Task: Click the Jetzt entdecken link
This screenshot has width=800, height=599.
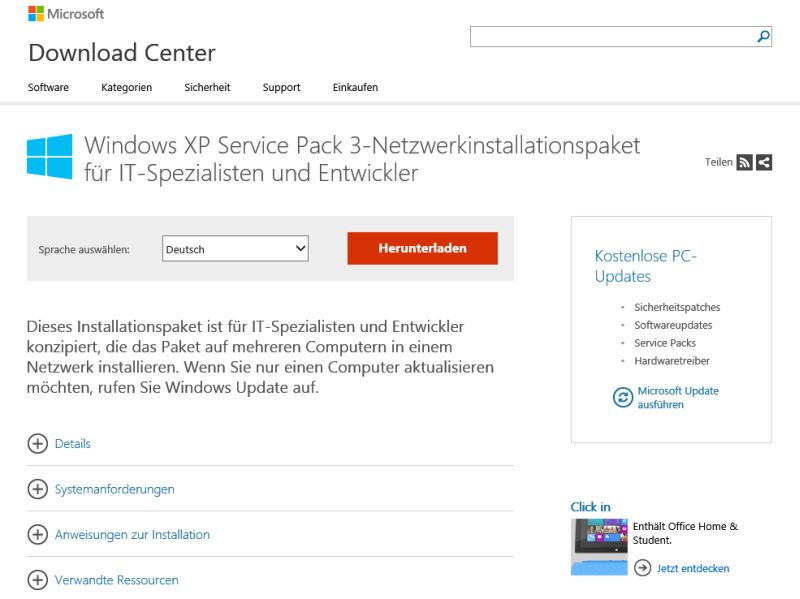Action: click(x=693, y=568)
